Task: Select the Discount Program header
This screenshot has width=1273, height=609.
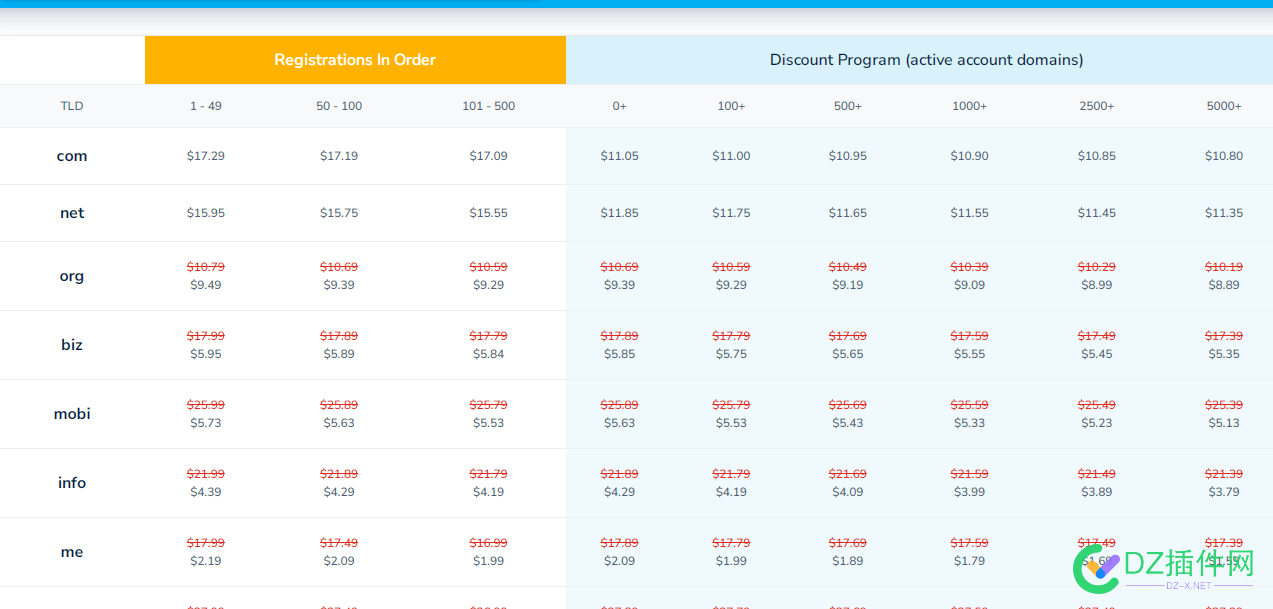Action: 926,60
